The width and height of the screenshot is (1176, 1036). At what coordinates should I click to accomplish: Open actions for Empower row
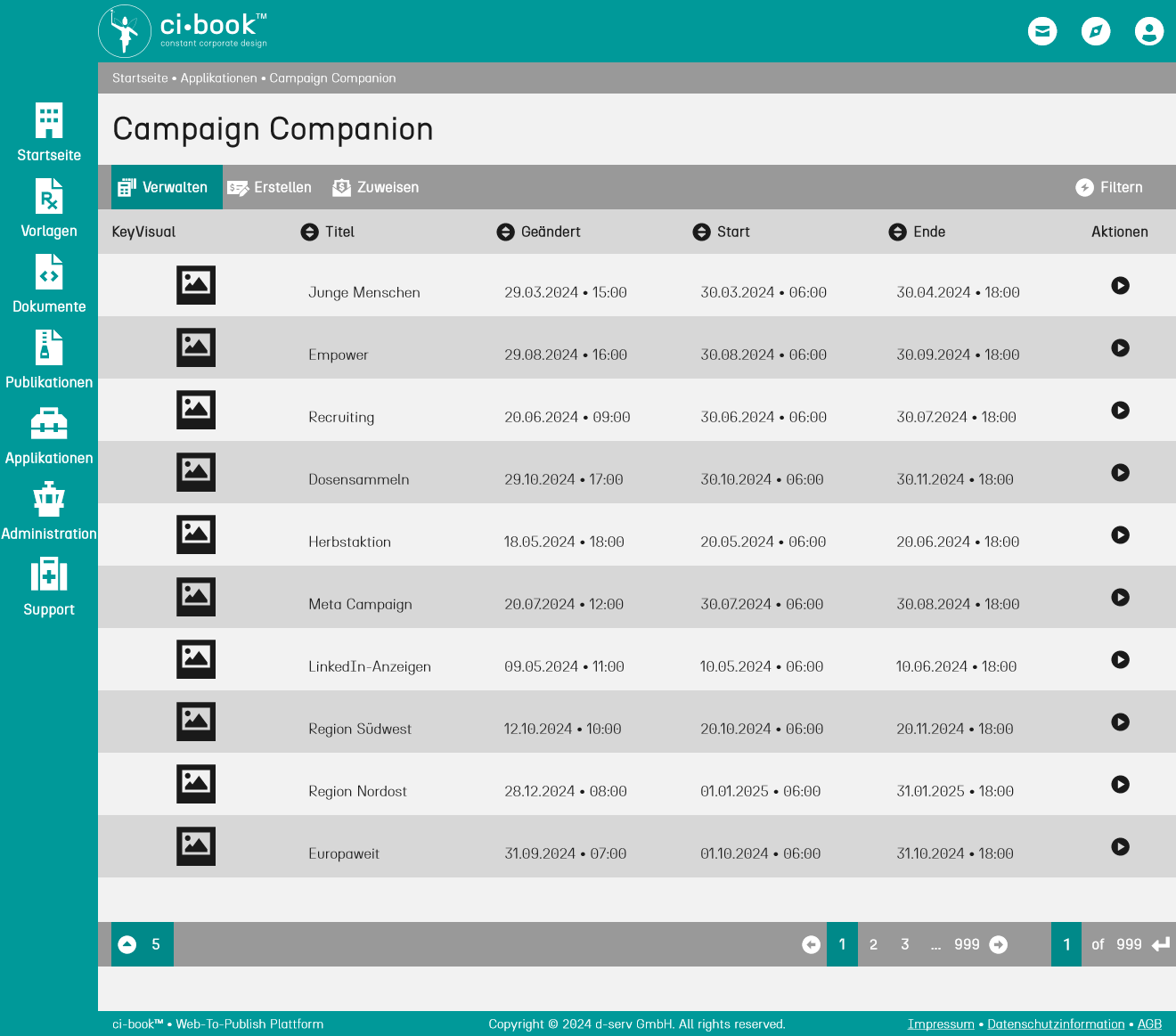coord(1121,347)
